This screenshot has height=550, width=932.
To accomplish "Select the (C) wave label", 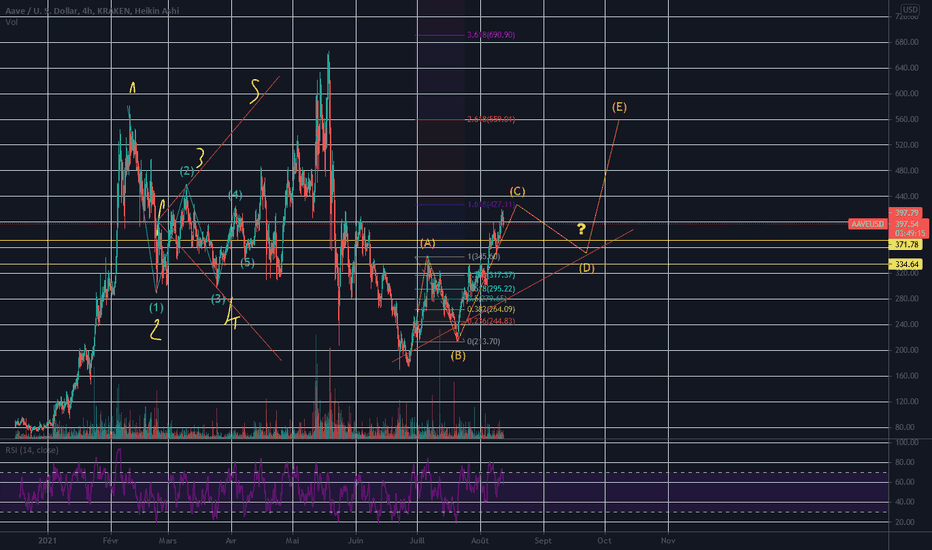I will [x=517, y=191].
